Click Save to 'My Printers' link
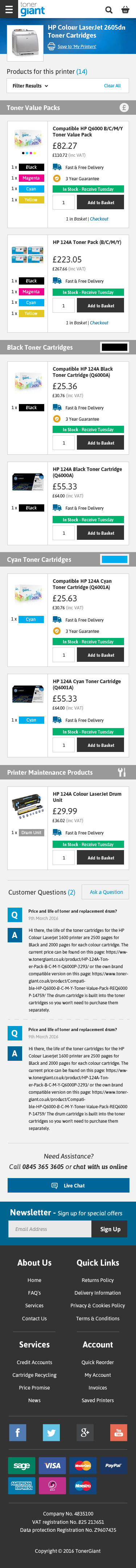The image size is (136, 1568). pyautogui.click(x=77, y=46)
